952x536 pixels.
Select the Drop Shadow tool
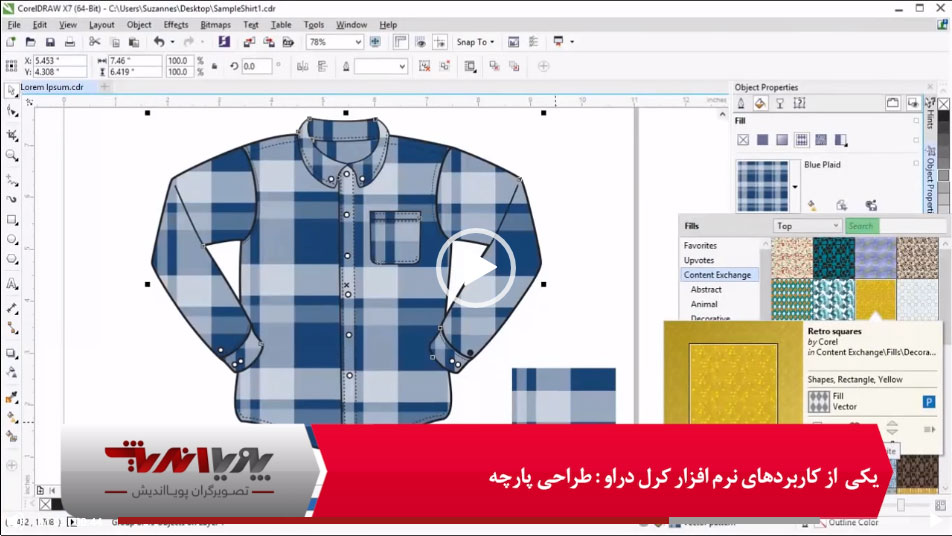[11, 353]
